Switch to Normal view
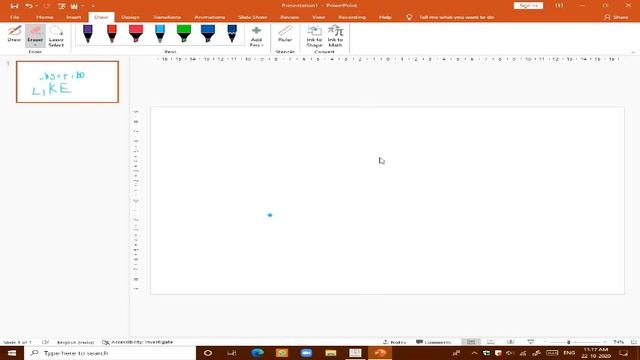The image size is (640, 360). [471, 342]
